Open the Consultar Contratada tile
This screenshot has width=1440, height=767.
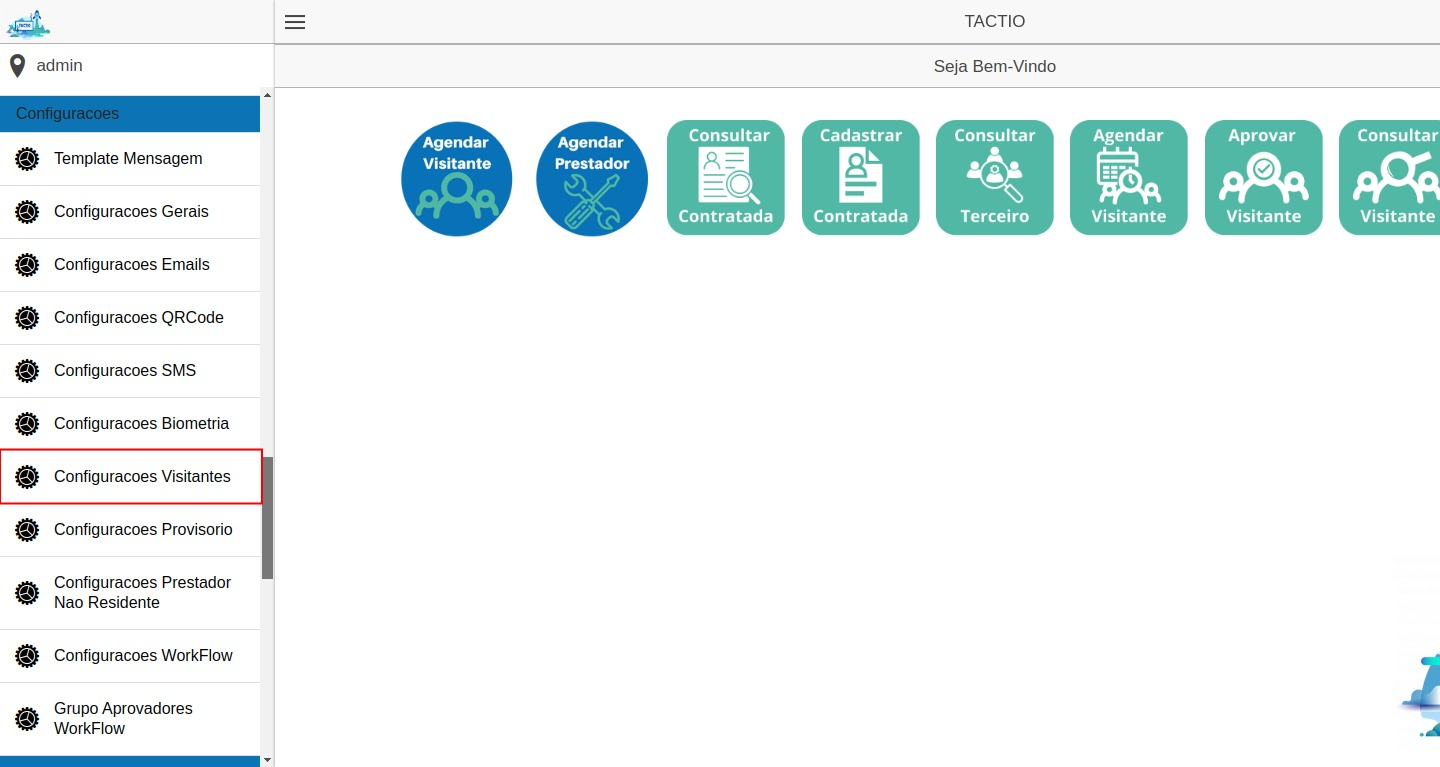click(725, 178)
